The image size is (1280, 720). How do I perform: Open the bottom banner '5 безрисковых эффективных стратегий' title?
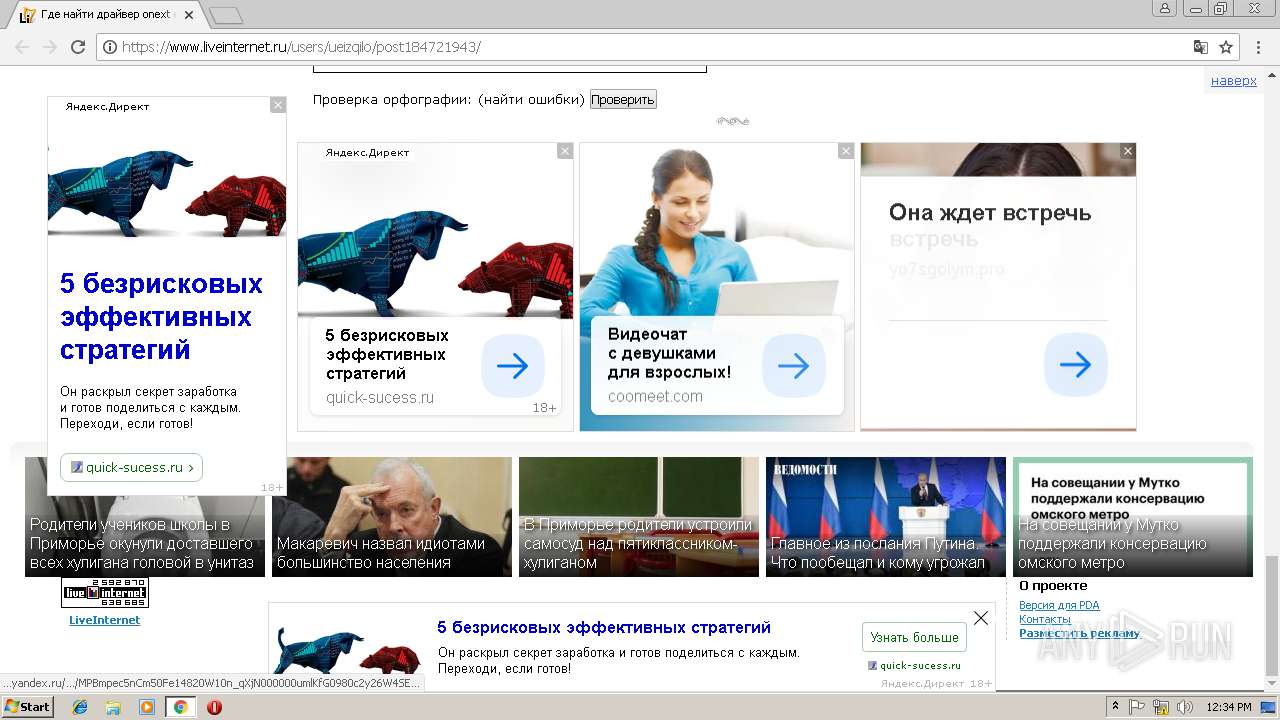point(604,628)
